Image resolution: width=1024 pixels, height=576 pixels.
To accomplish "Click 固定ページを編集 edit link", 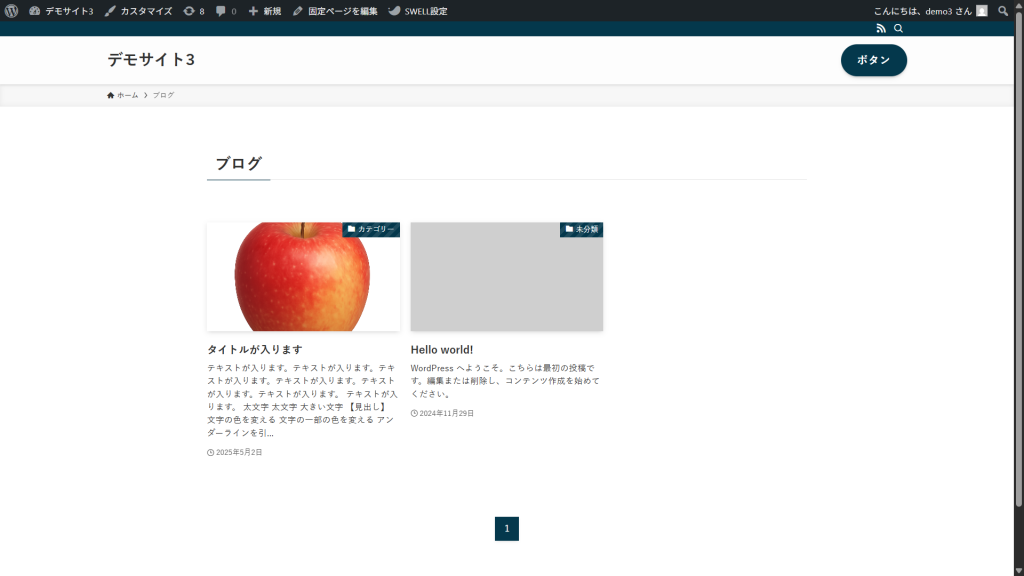I will tap(335, 11).
